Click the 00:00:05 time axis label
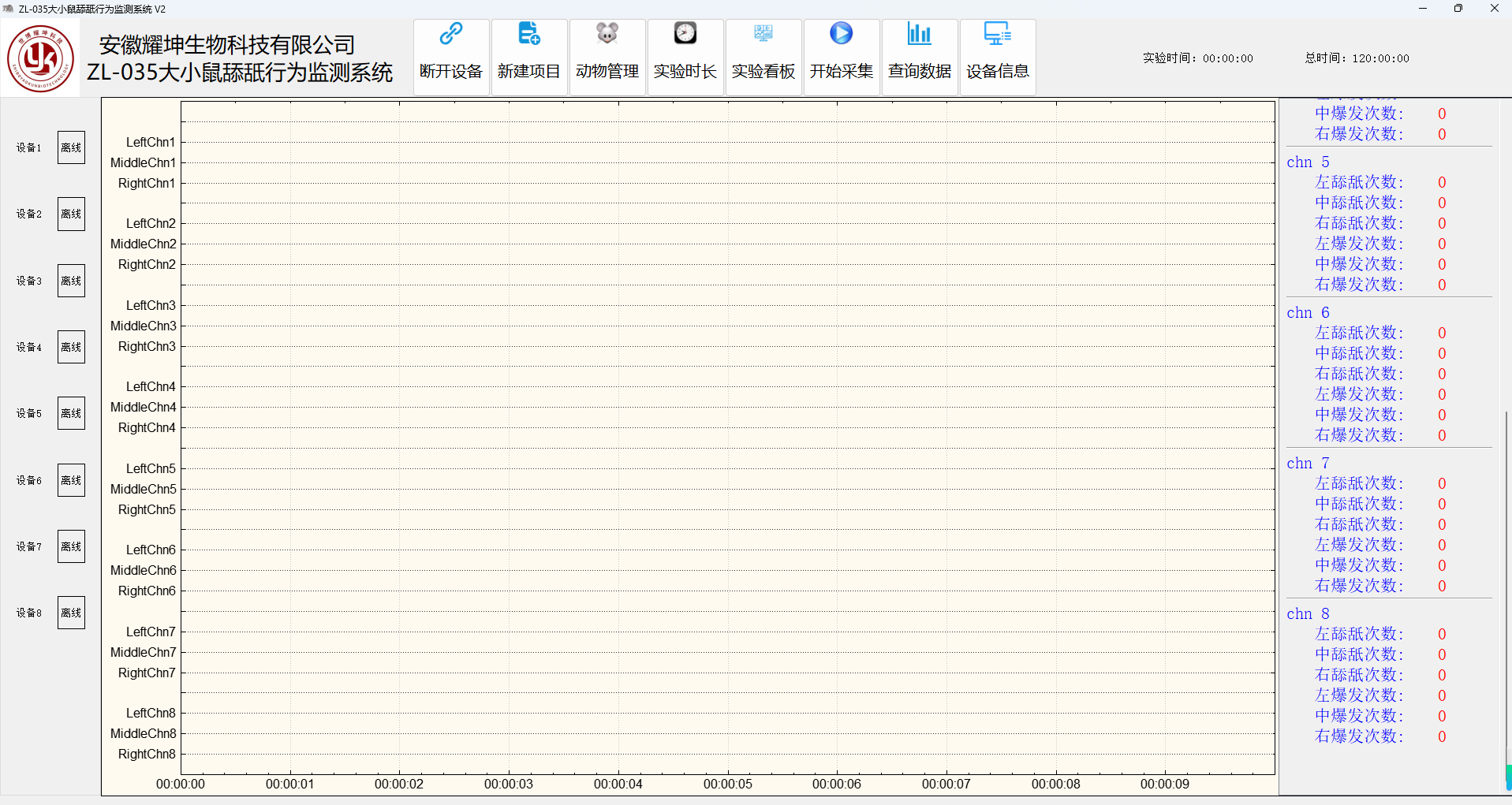1512x805 pixels. 728,785
